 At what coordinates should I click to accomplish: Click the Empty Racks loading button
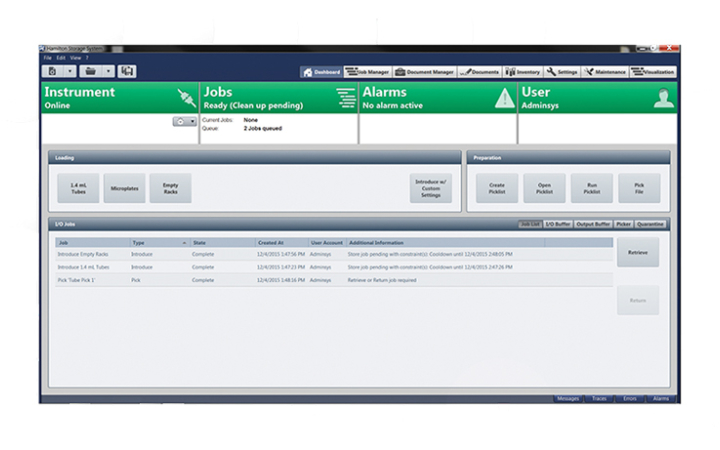[x=170, y=188]
